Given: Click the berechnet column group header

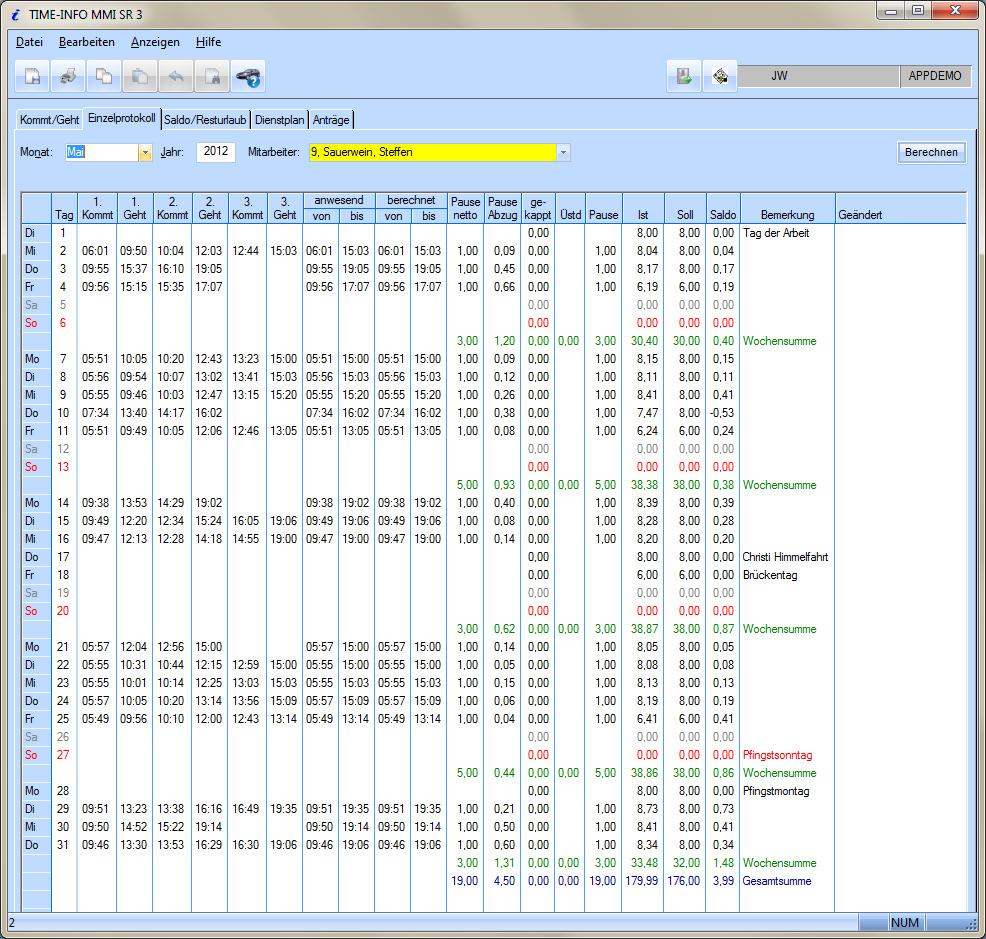Looking at the screenshot, I should click(x=411, y=201).
